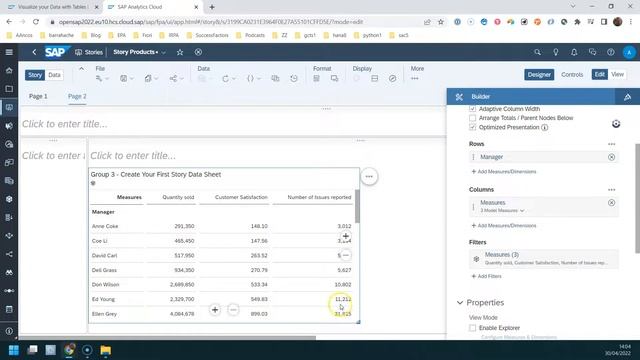Click the SAP logo
Viewport: 640px width, 360px height.
55,52
